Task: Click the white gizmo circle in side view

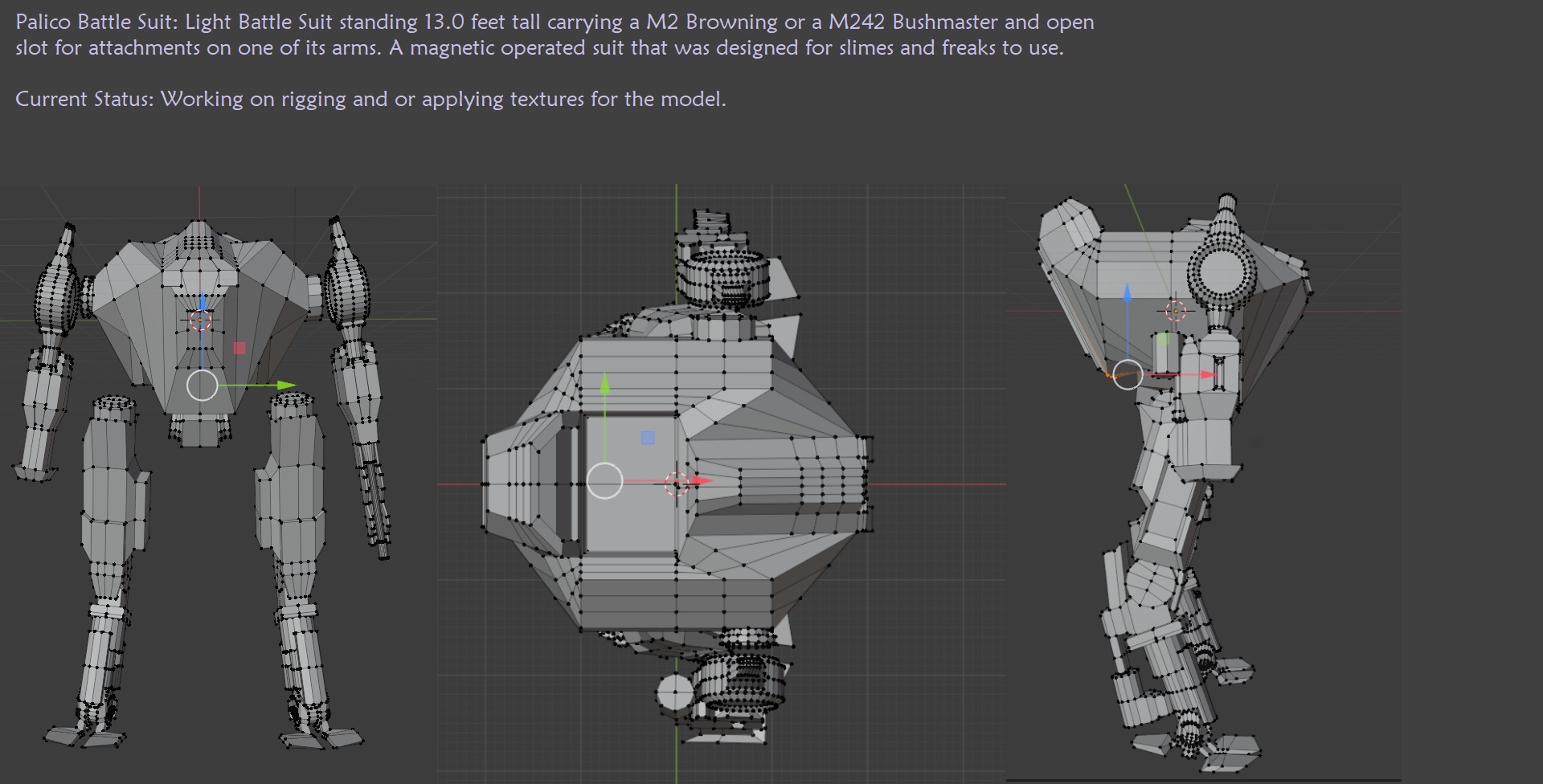Action: coord(1128,374)
